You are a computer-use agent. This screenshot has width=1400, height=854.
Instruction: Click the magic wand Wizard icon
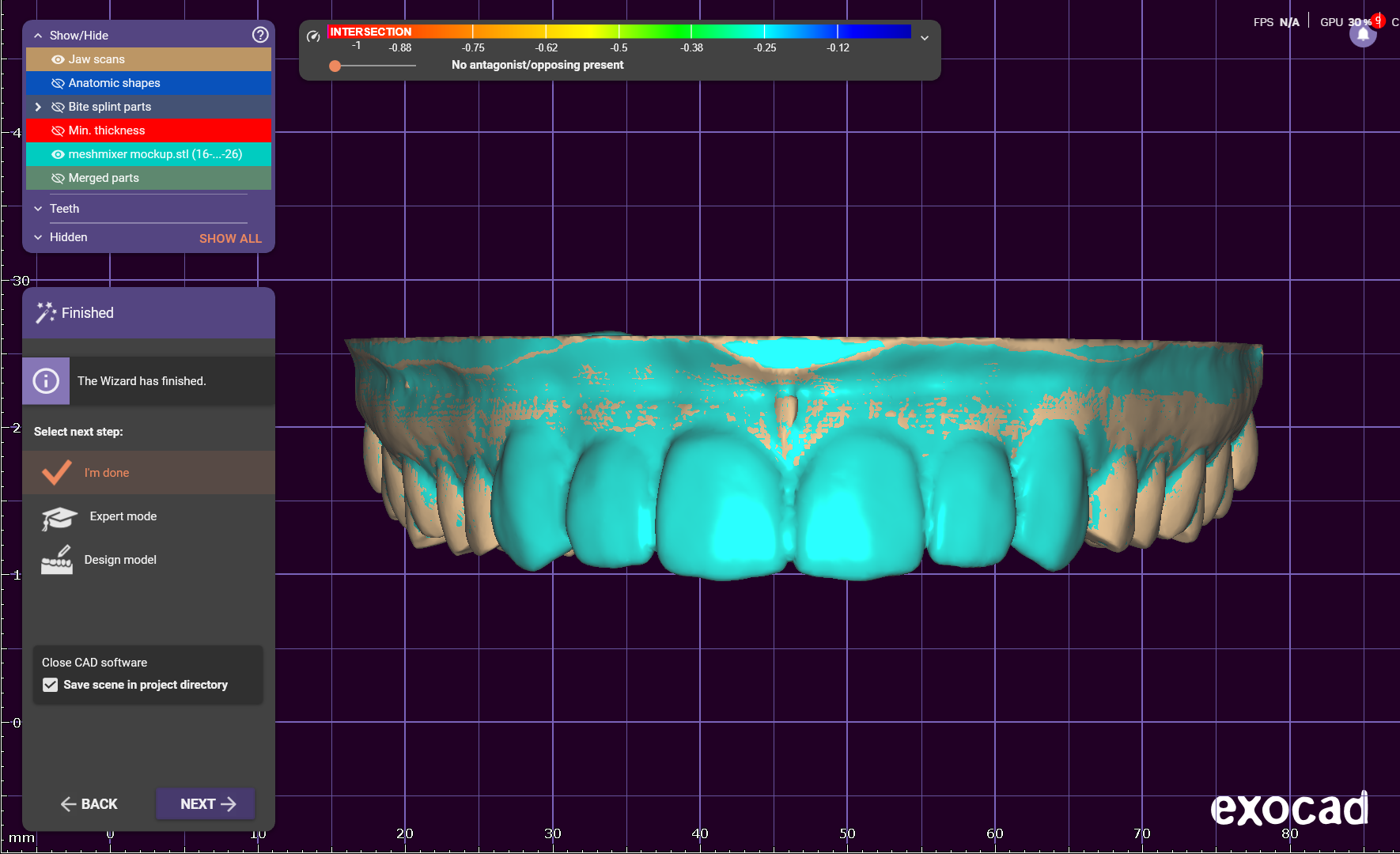point(46,313)
